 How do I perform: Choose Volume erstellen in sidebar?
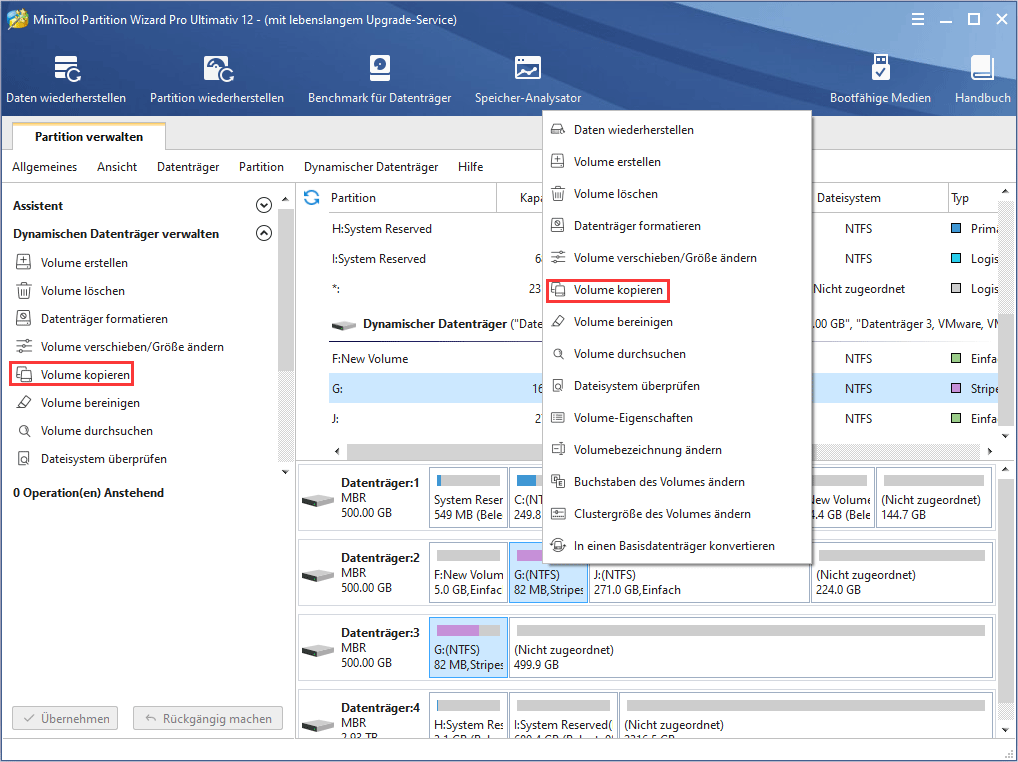click(x=84, y=263)
